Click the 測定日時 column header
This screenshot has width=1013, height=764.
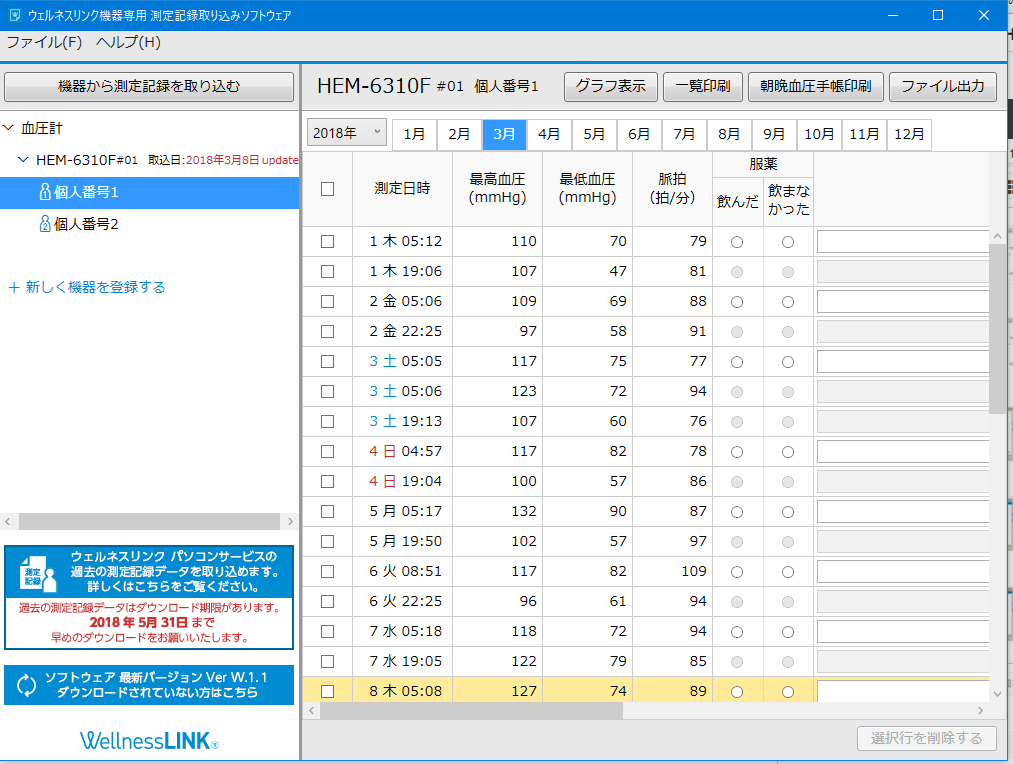coord(402,189)
